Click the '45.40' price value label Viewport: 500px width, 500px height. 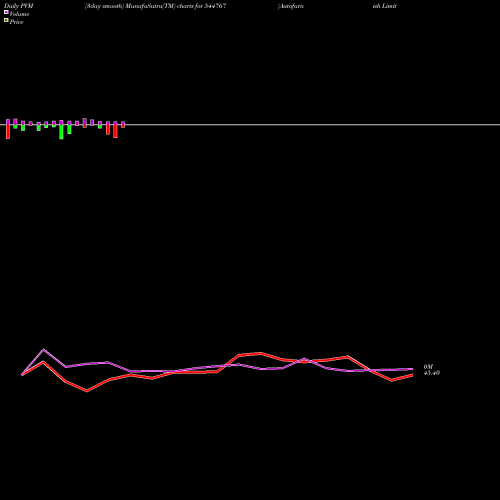click(x=432, y=373)
